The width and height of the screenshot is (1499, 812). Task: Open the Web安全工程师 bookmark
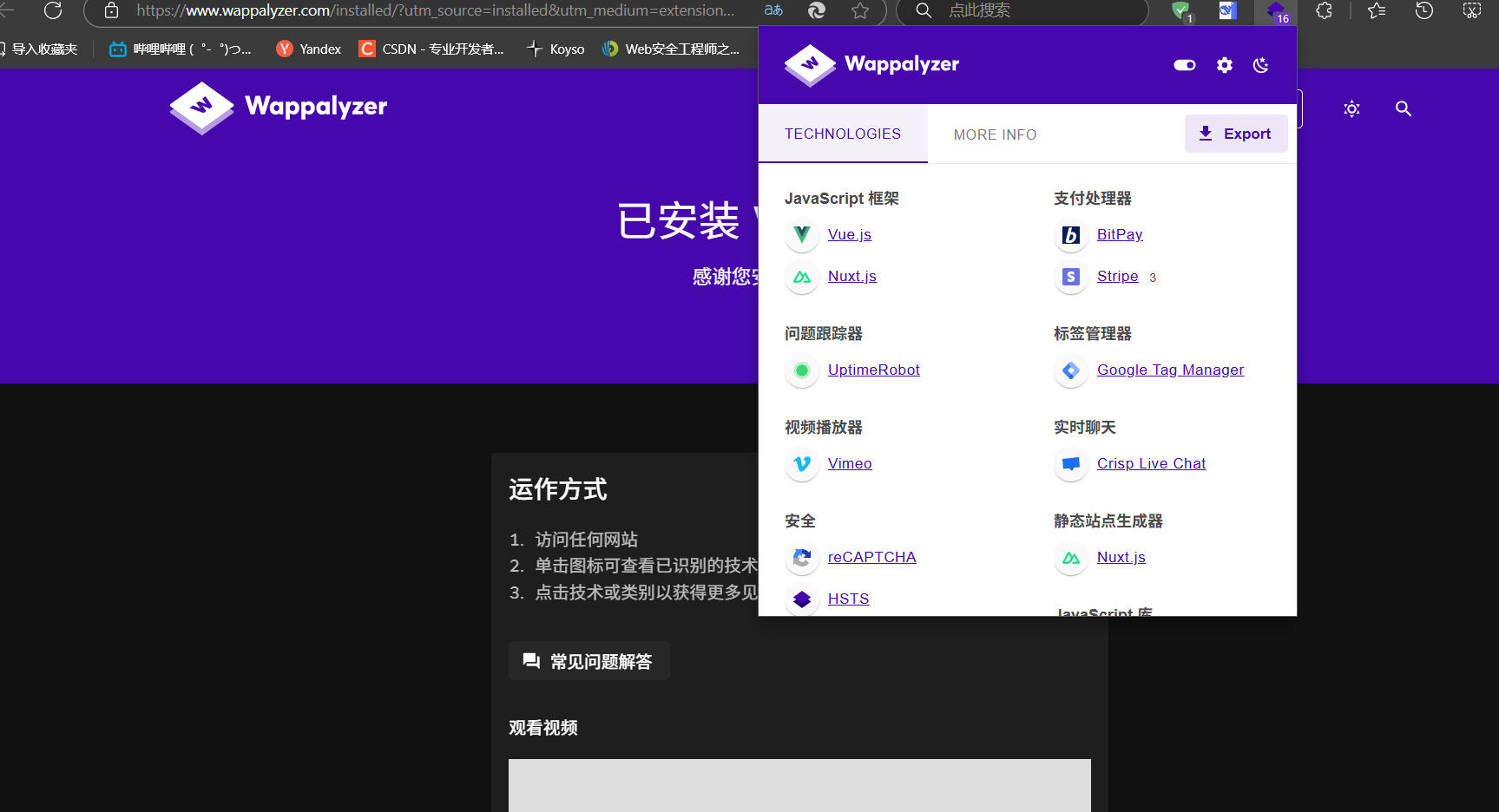point(671,49)
